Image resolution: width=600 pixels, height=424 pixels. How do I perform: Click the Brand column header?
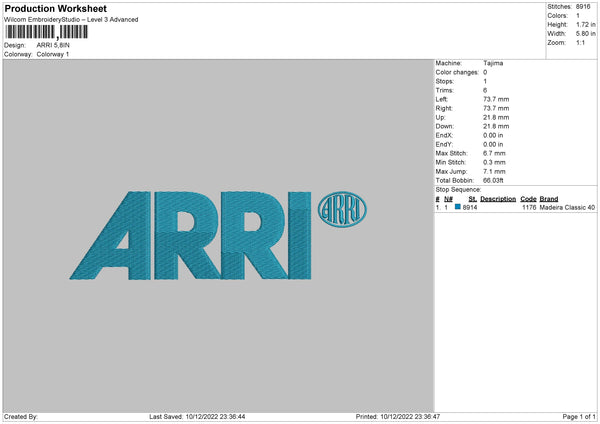pos(549,199)
